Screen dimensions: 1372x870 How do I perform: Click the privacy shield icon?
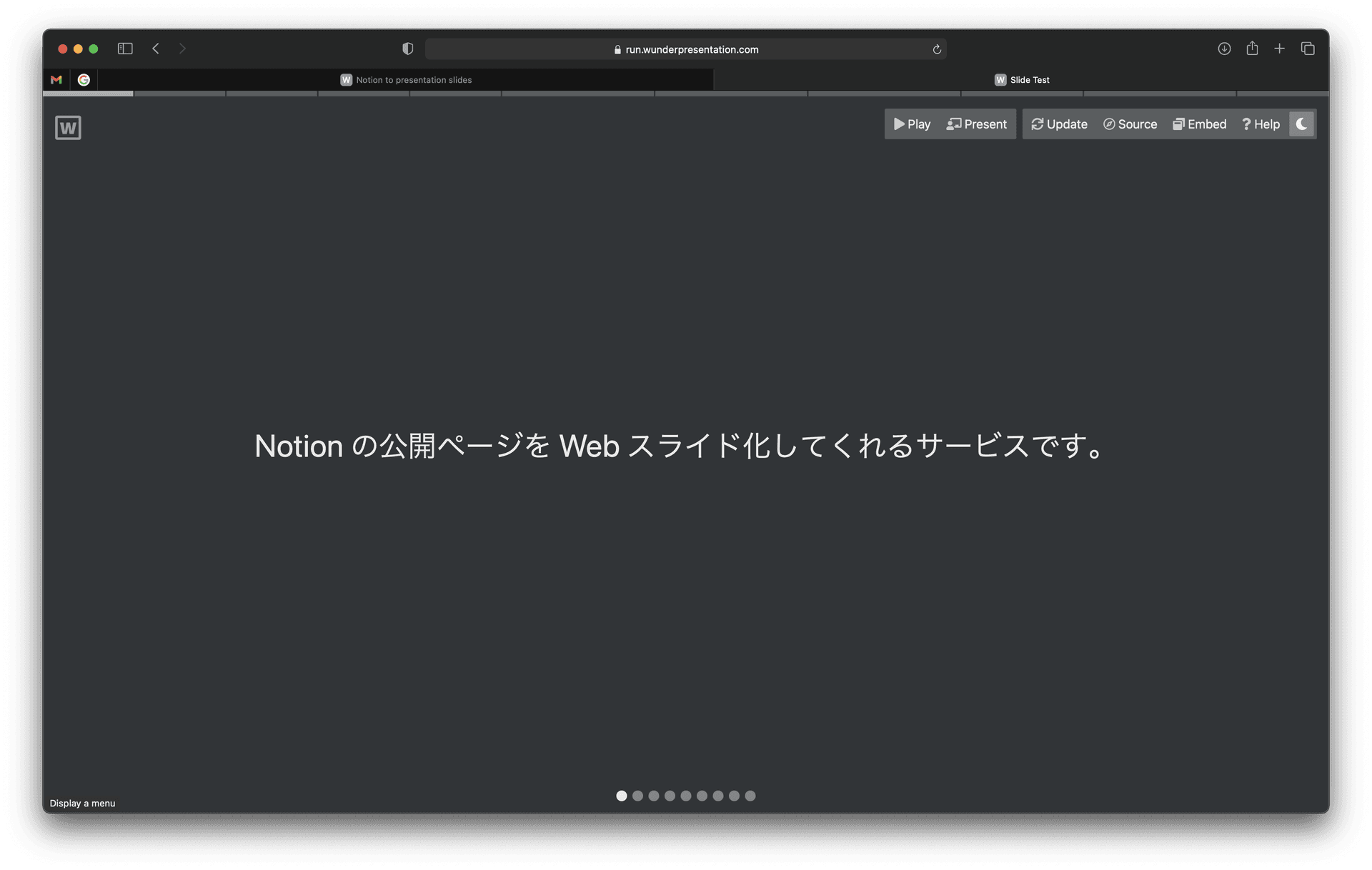point(407,49)
